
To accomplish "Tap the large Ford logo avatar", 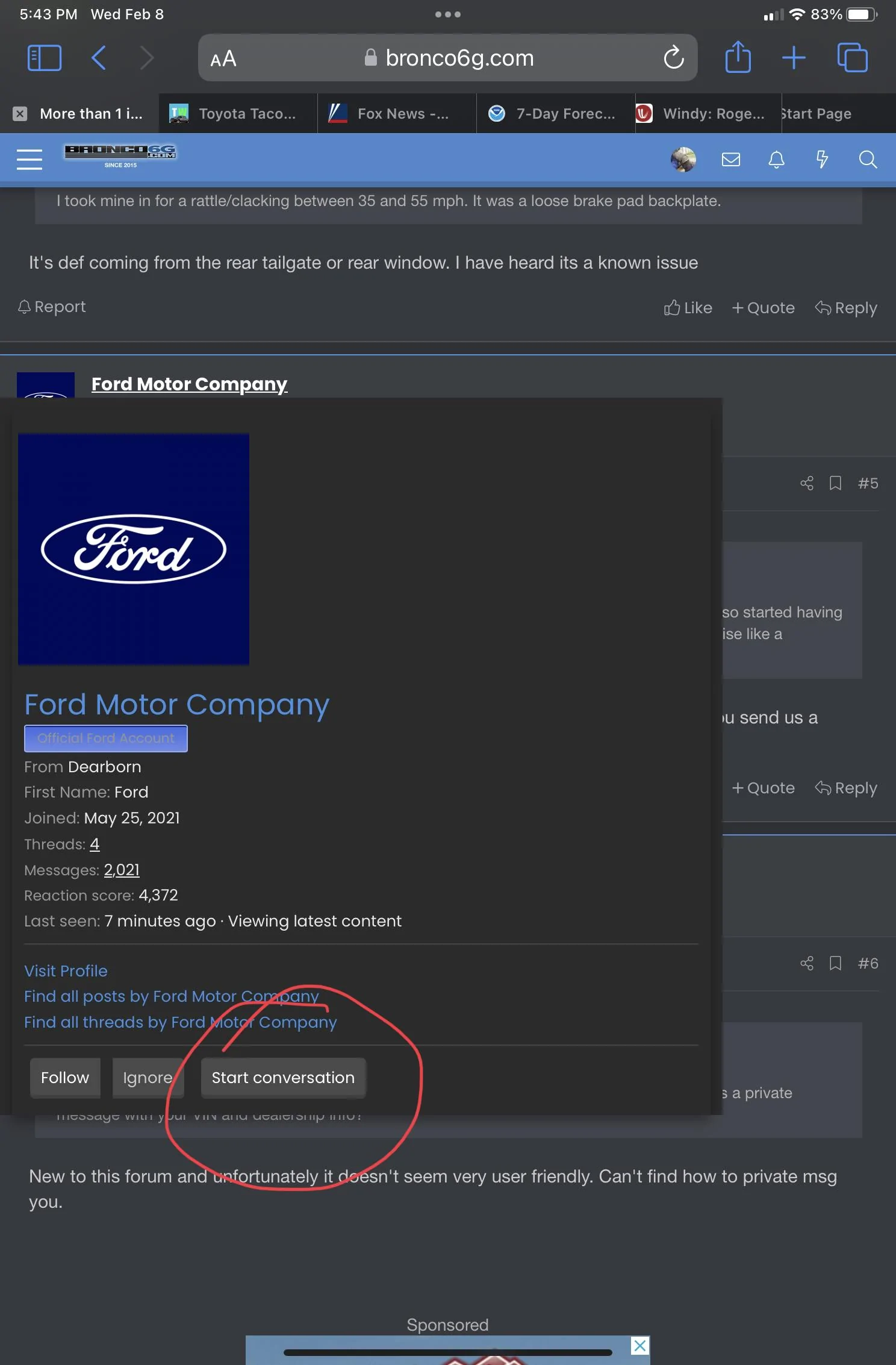I will click(x=134, y=549).
